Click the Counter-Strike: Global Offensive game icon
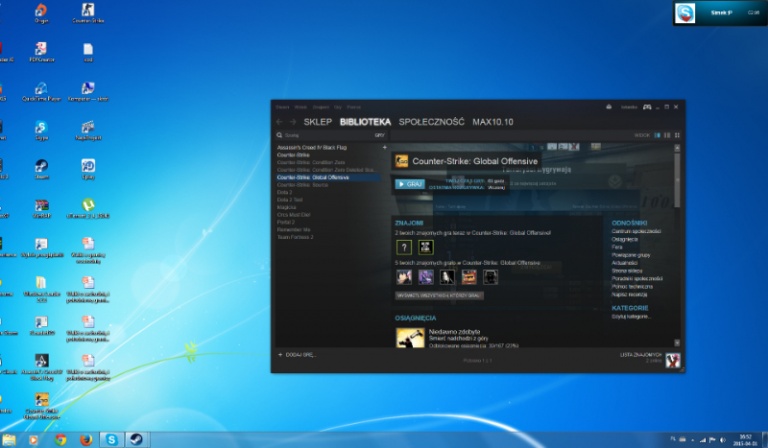The image size is (768, 448). 401,161
